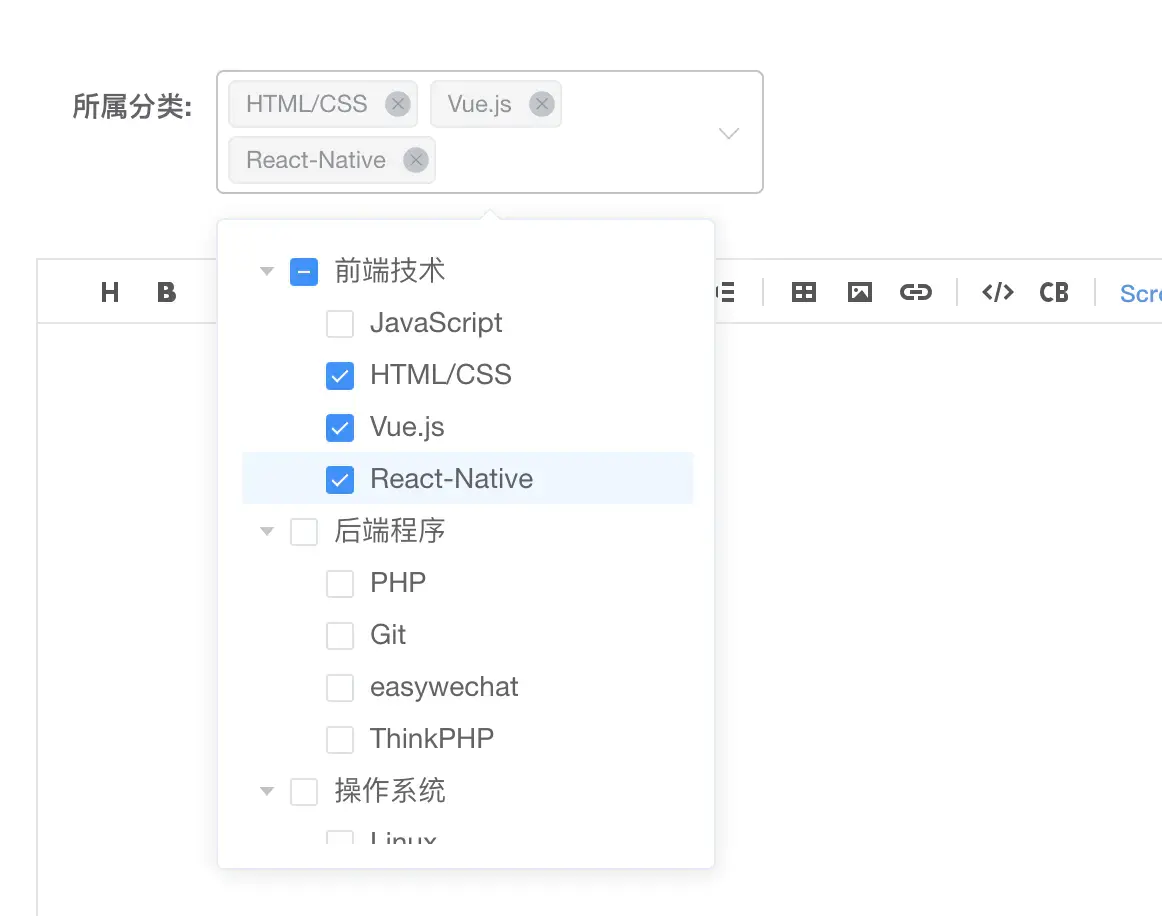Select the easywechat tree item label
The image size is (1162, 916).
click(x=444, y=687)
